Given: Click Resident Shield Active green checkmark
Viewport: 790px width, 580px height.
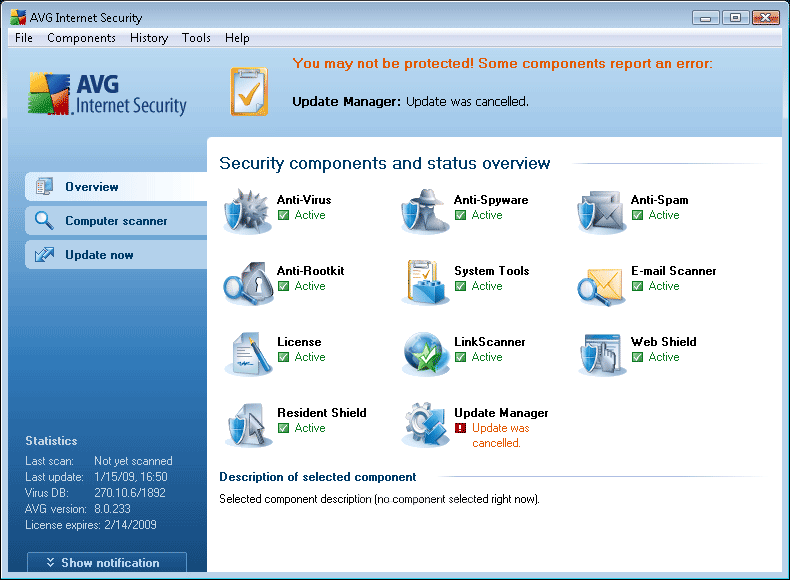Looking at the screenshot, I should pyautogui.click(x=284, y=428).
